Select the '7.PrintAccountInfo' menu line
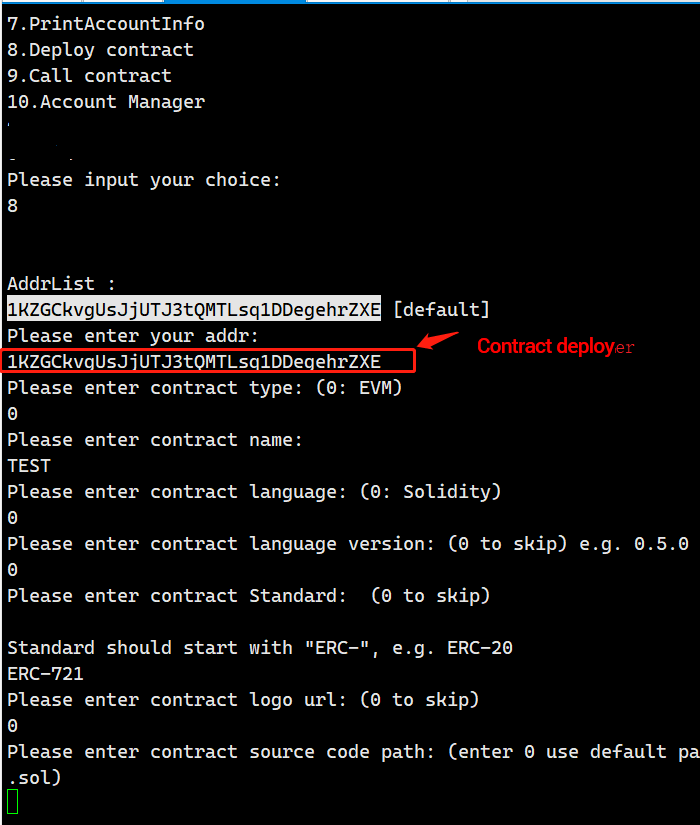This screenshot has height=825, width=700. tap(106, 24)
